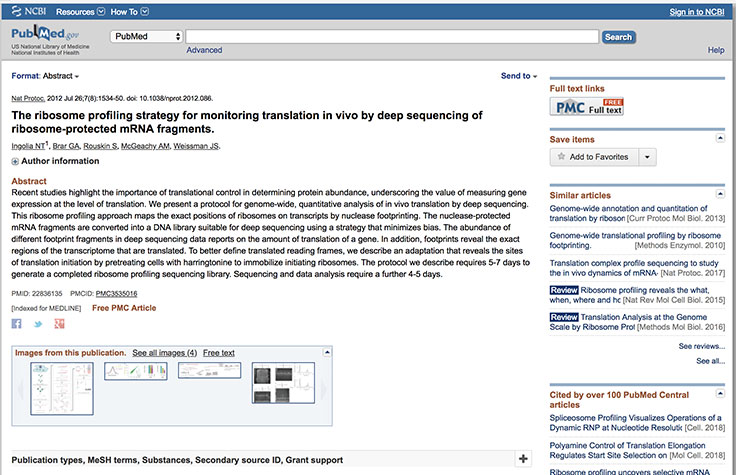
Task: Share article via Twitter icon
Action: click(38, 325)
